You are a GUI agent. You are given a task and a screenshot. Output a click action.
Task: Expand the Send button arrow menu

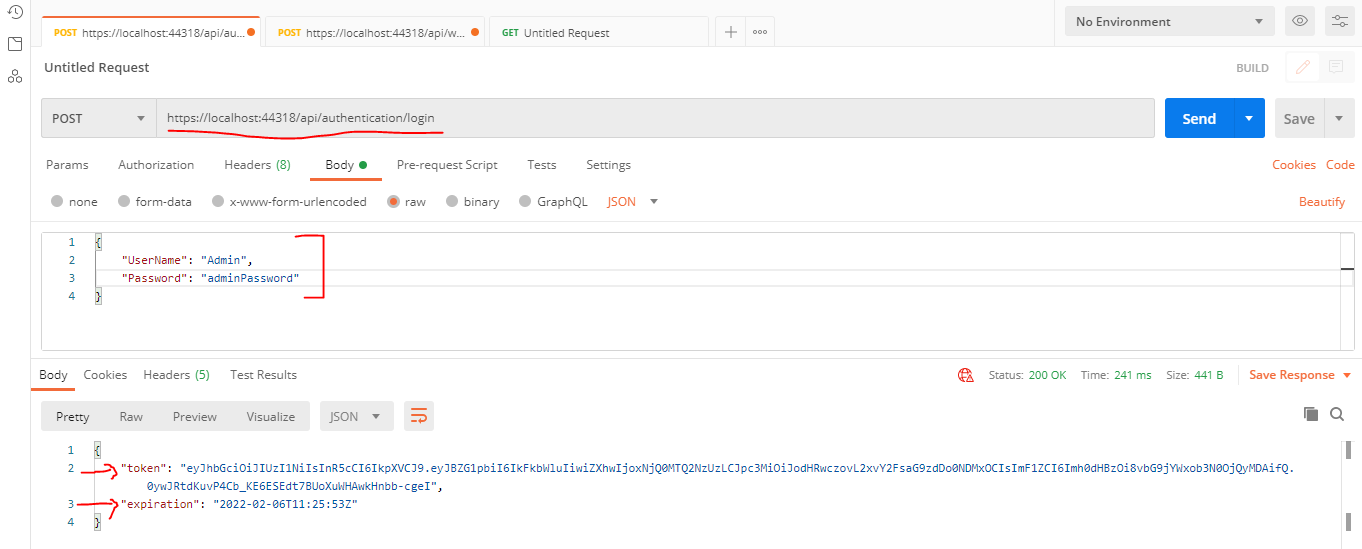coord(1249,118)
